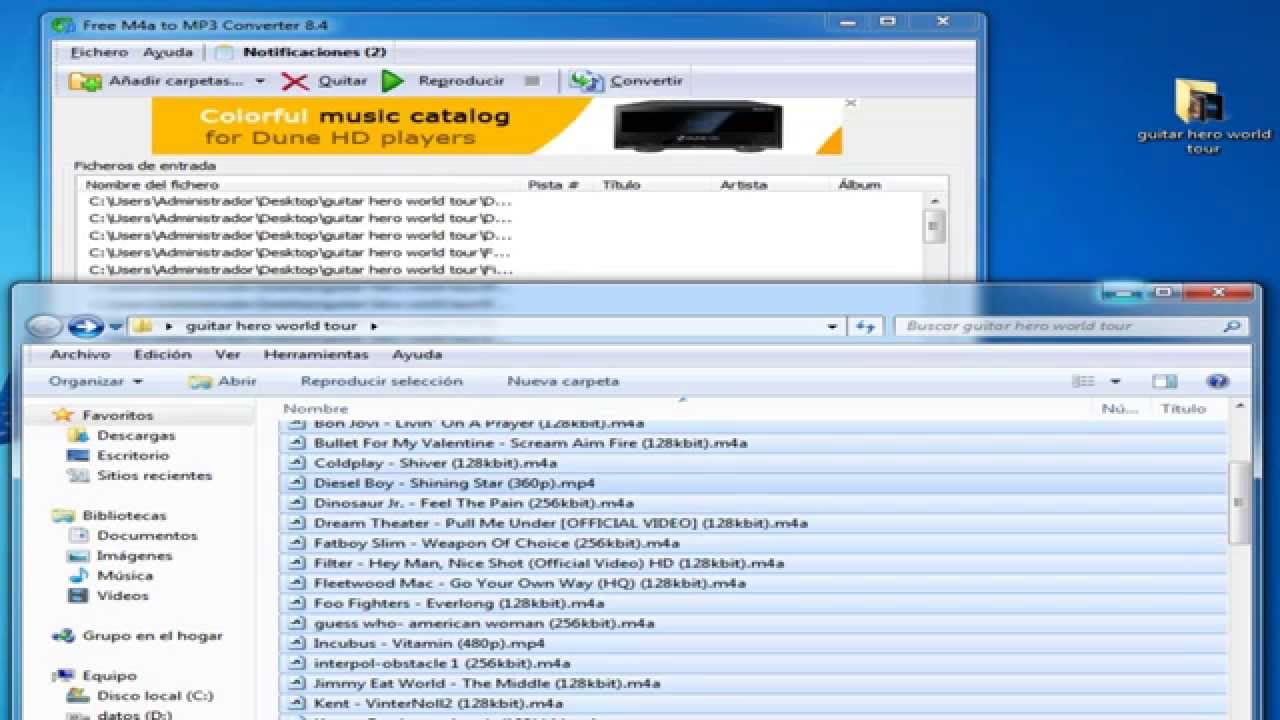Click the change view icon in Explorer

coord(1083,381)
